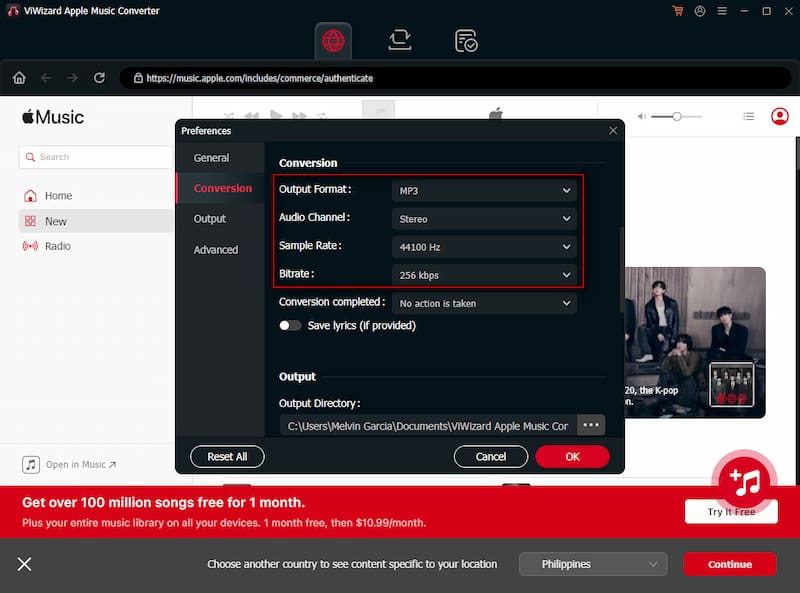This screenshot has height=593, width=800.
Task: Open the Audio Channel Stereo dropdown
Action: point(485,218)
